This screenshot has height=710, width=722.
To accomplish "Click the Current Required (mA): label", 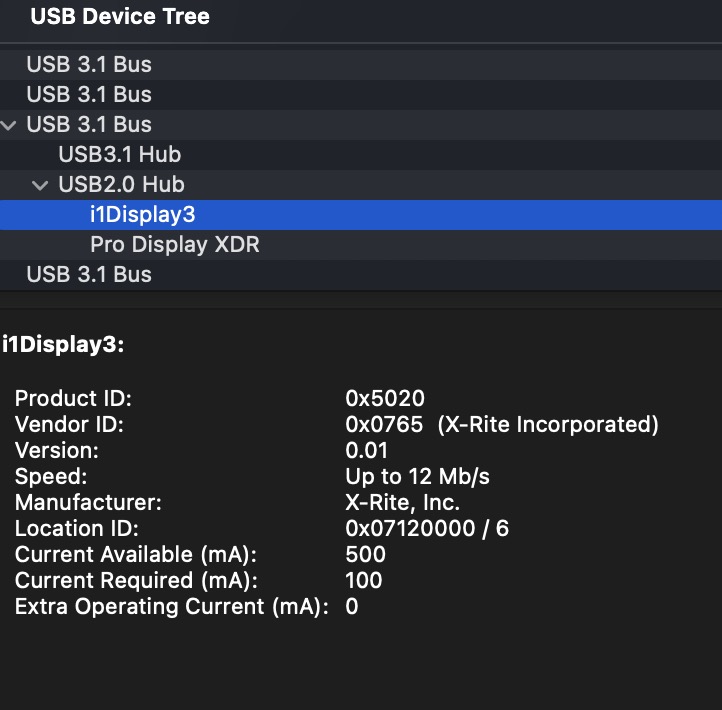I will pyautogui.click(x=136, y=580).
